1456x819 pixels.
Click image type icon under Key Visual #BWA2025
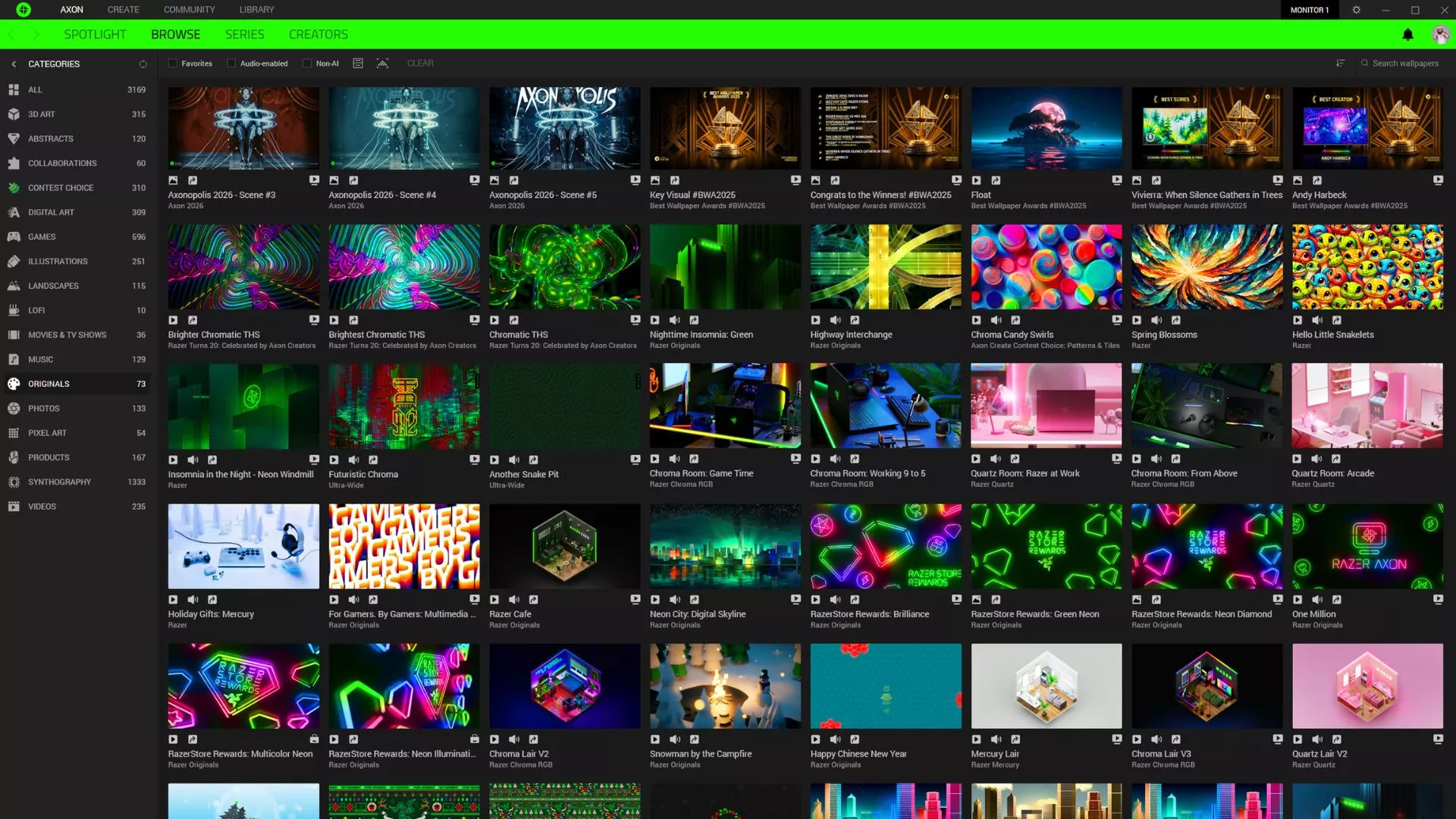coord(655,180)
